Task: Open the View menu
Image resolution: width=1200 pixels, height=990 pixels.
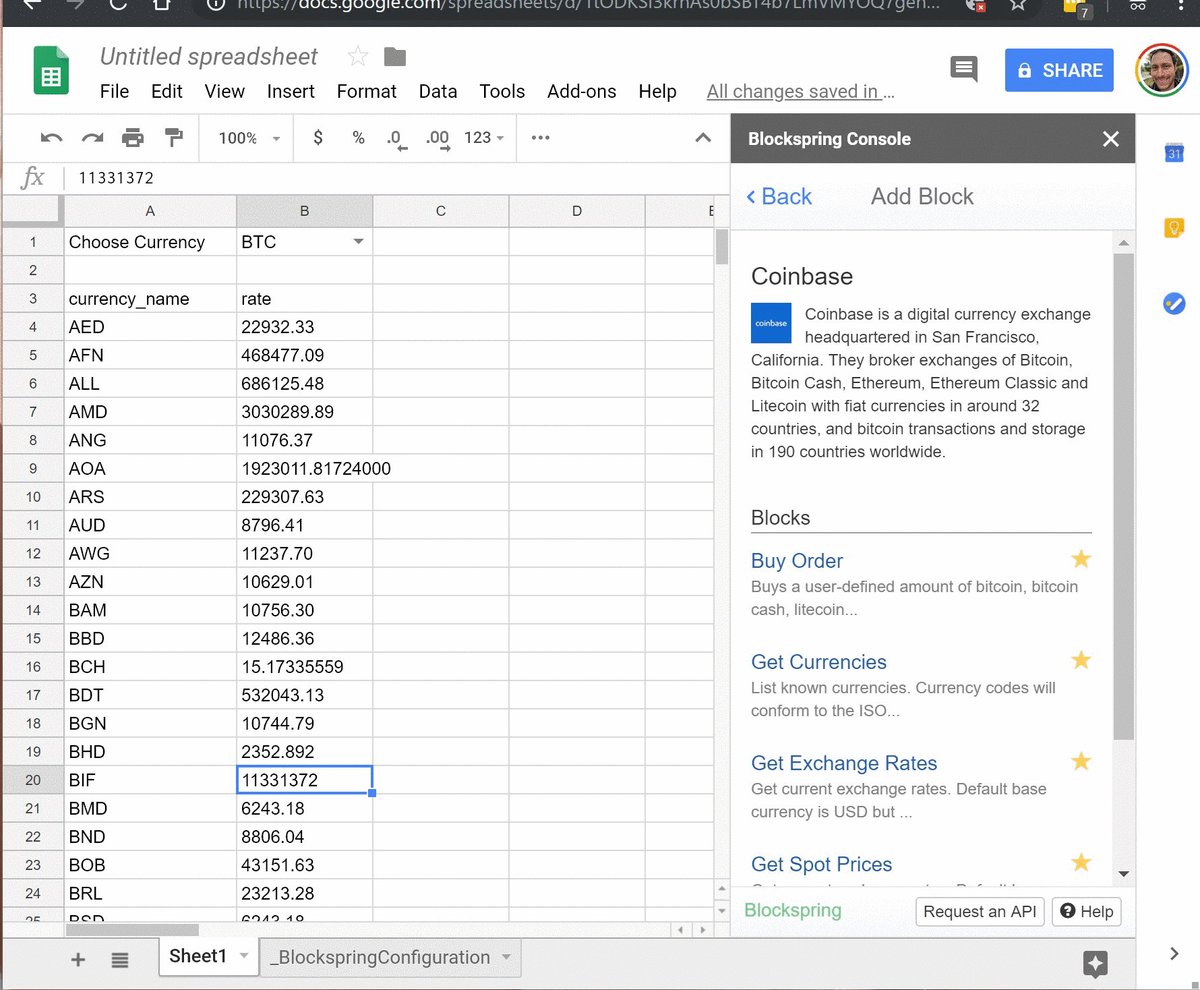Action: pos(225,91)
